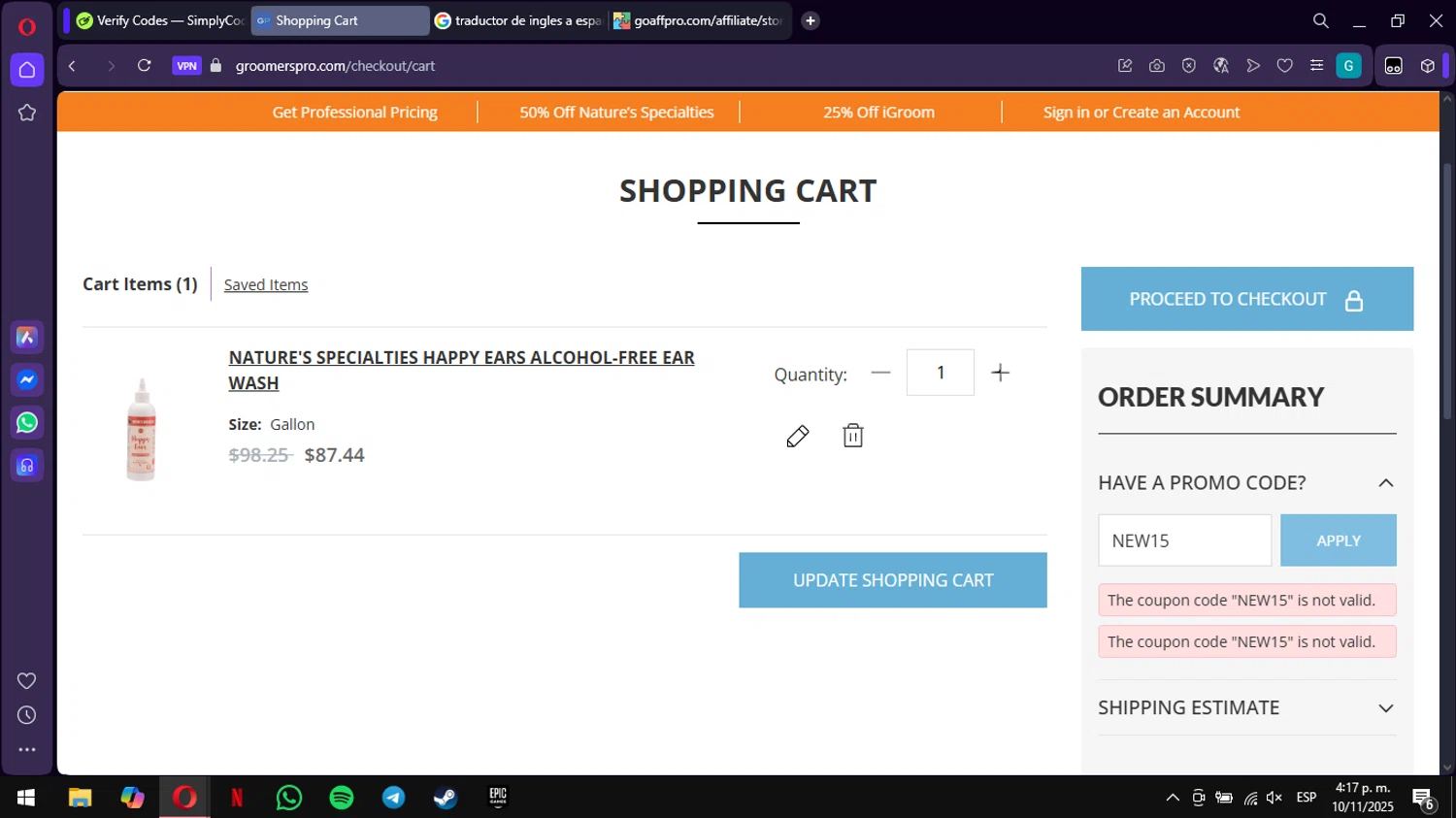Search open tabs with the magnifier icon
This screenshot has height=818, width=1456.
pos(1321,20)
